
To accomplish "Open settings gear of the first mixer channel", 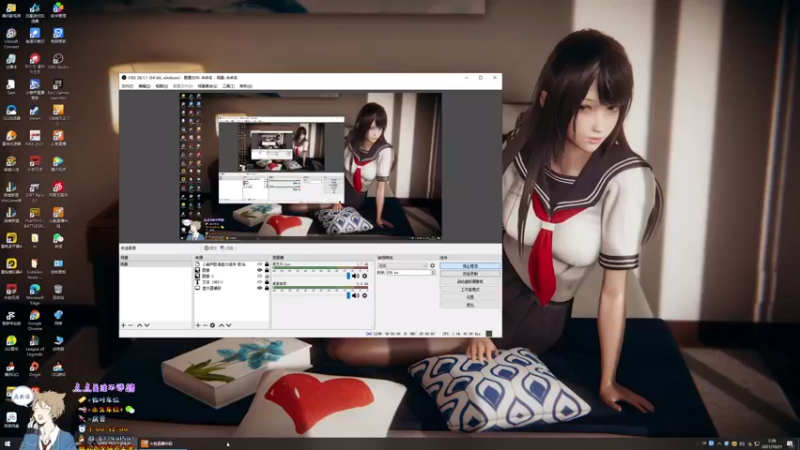I will pyautogui.click(x=364, y=276).
